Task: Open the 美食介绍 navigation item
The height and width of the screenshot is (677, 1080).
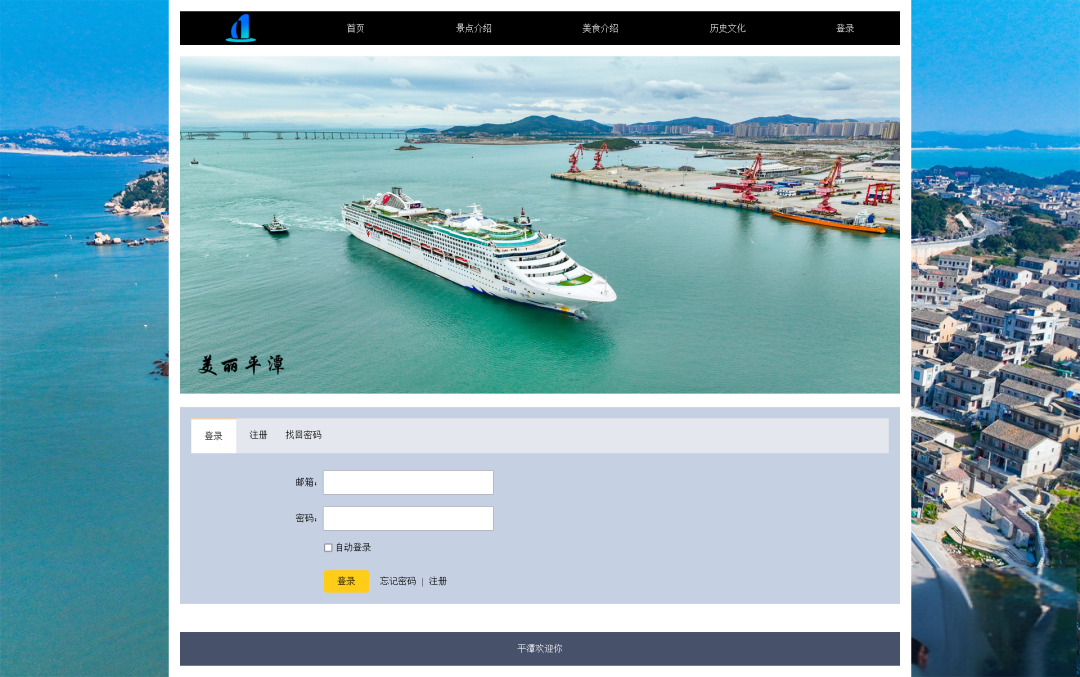Action: coord(600,28)
